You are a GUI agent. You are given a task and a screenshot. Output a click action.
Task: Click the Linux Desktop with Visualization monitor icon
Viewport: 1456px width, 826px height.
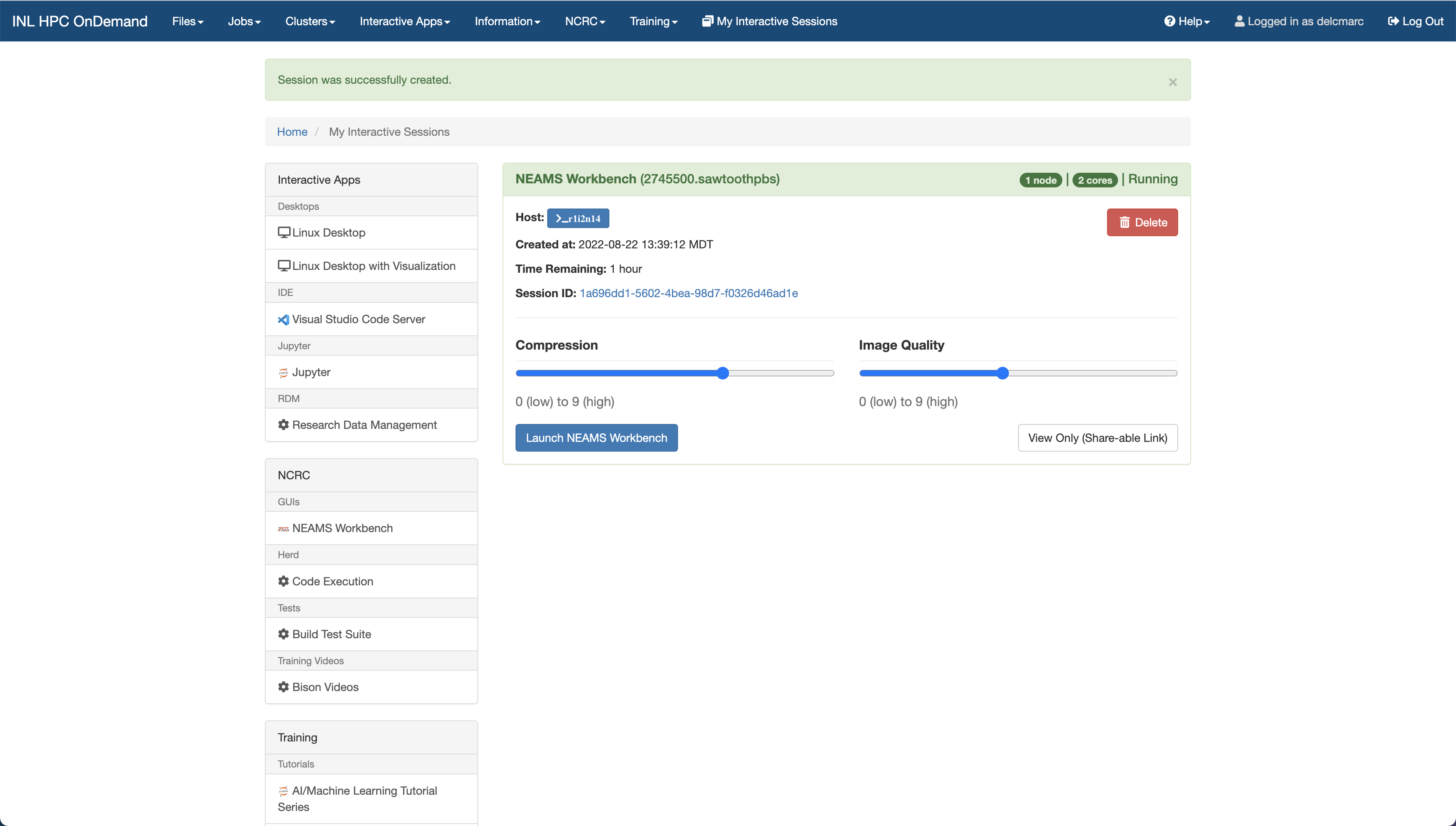click(284, 266)
